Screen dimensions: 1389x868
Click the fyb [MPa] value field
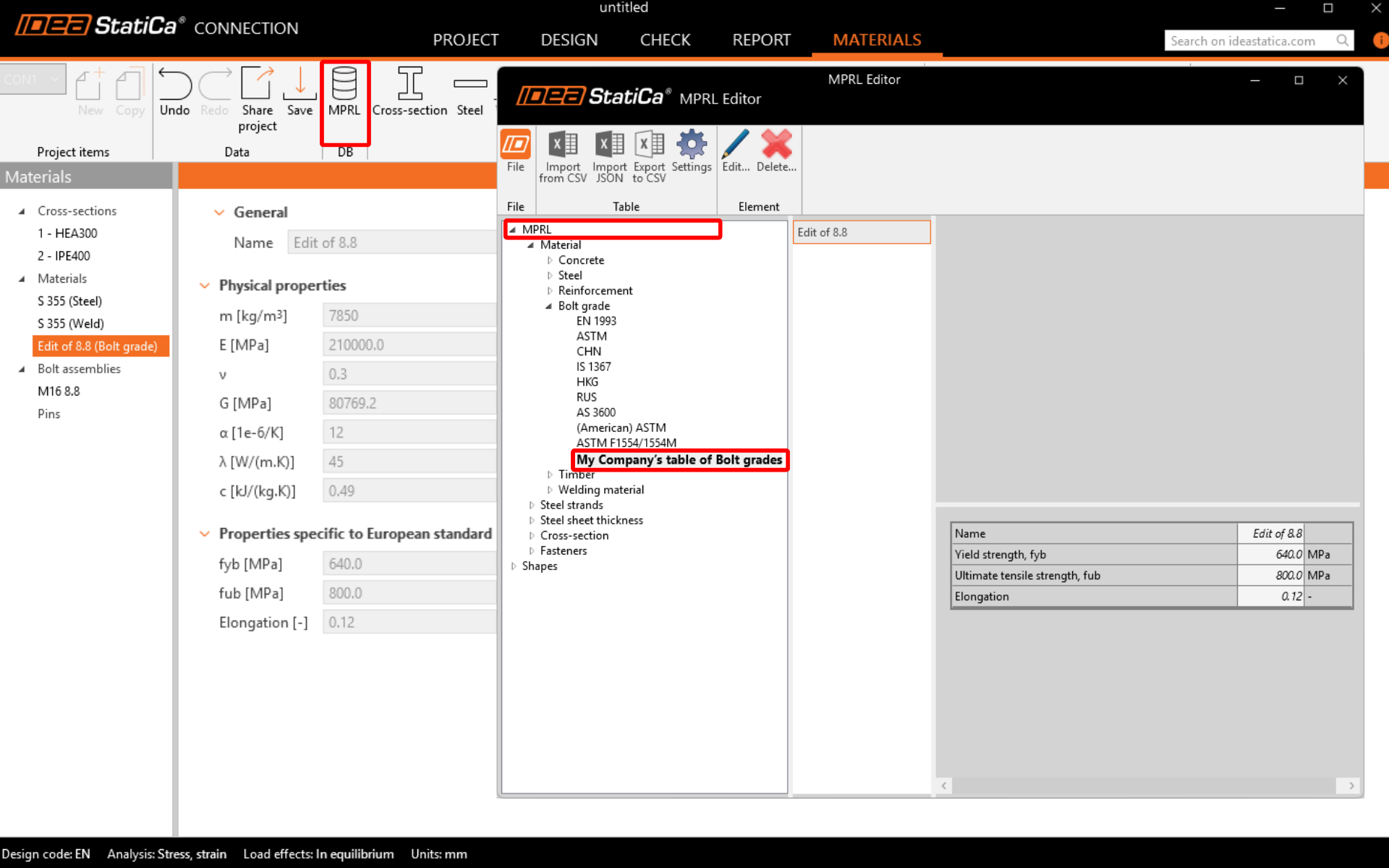pyautogui.click(x=410, y=564)
